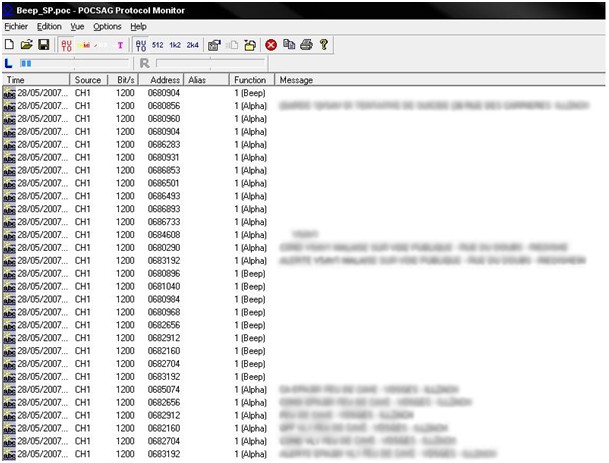Viewport: 609px width, 463px height.
Task: Select the row with address 0686893
Action: pos(304,209)
